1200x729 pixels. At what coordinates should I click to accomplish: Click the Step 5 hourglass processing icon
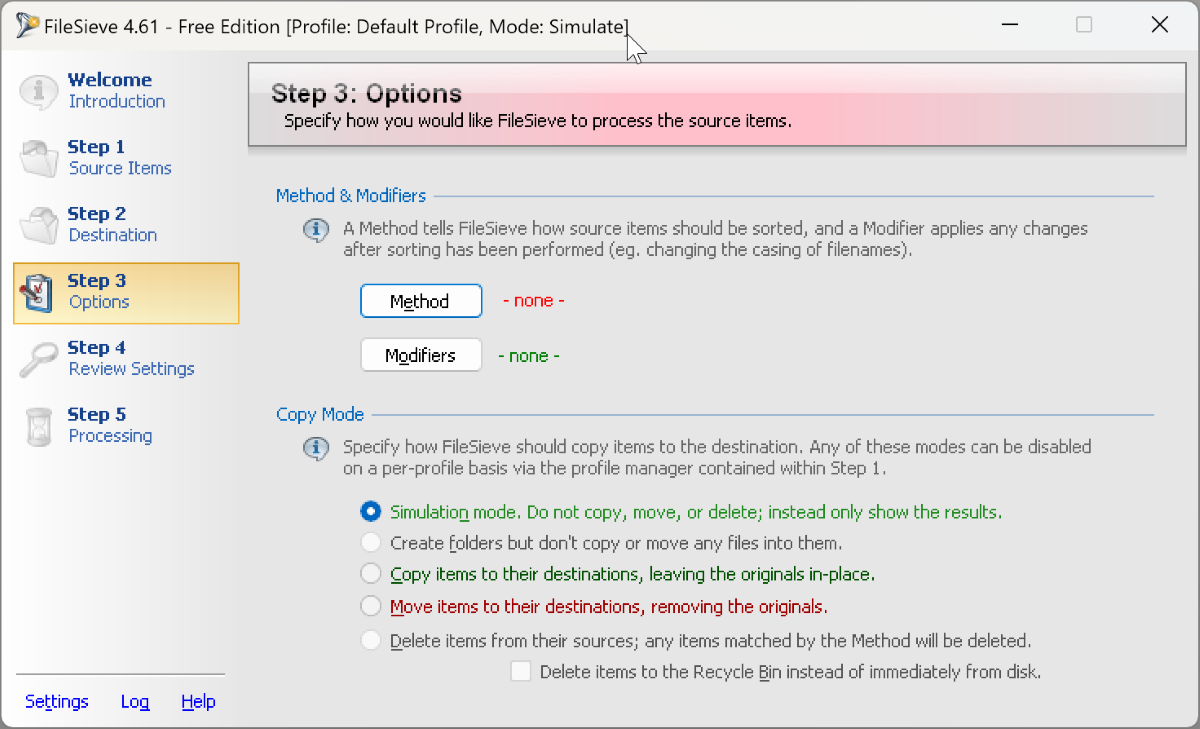click(39, 426)
